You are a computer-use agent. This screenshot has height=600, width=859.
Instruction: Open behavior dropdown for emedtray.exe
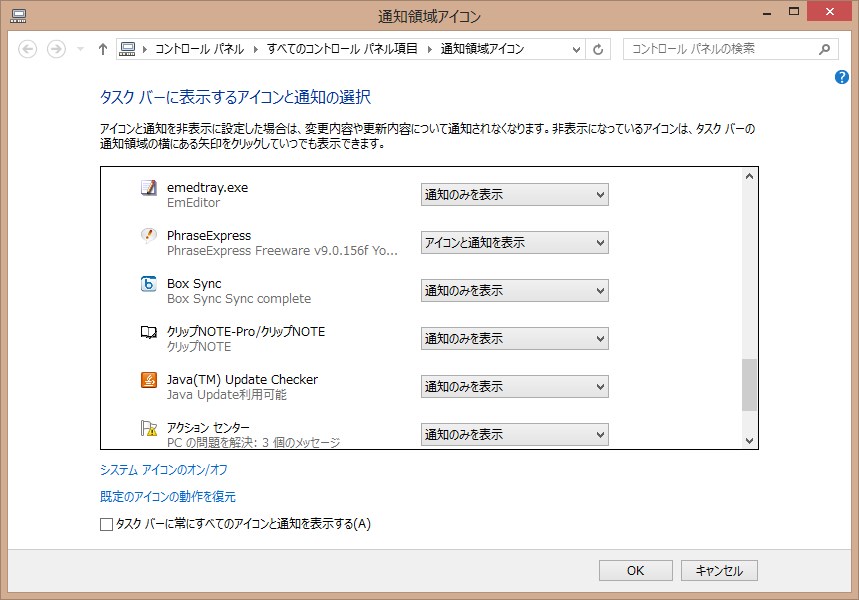point(514,195)
